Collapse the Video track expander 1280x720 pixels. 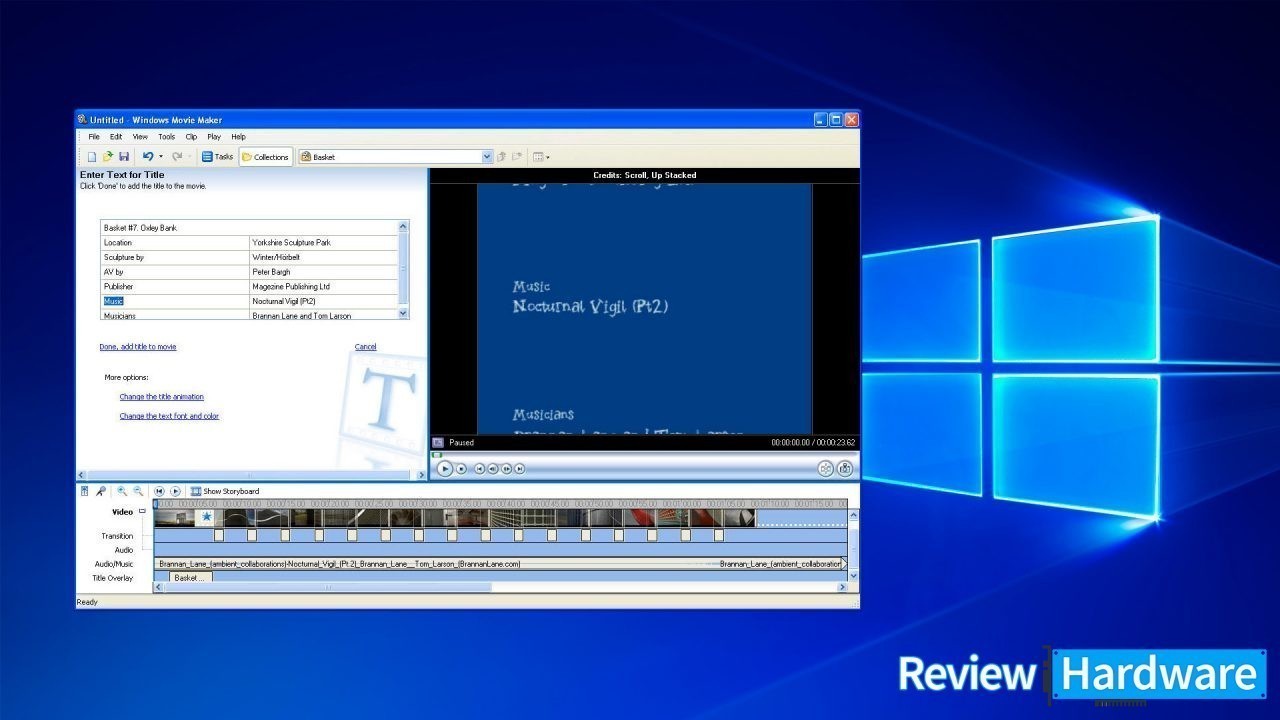(142, 511)
